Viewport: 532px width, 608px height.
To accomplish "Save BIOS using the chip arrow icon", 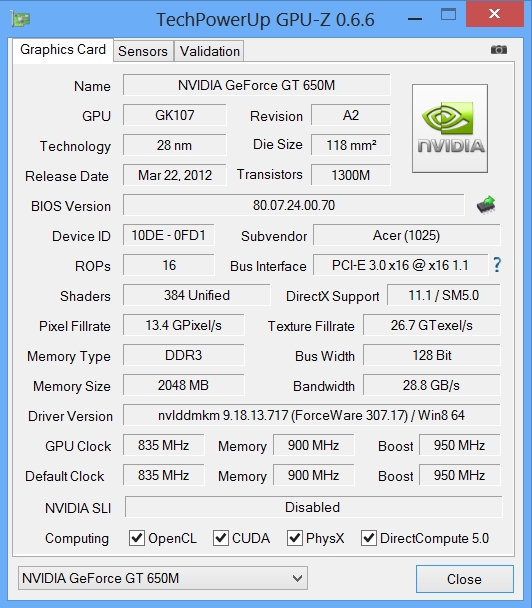I will (x=486, y=204).
